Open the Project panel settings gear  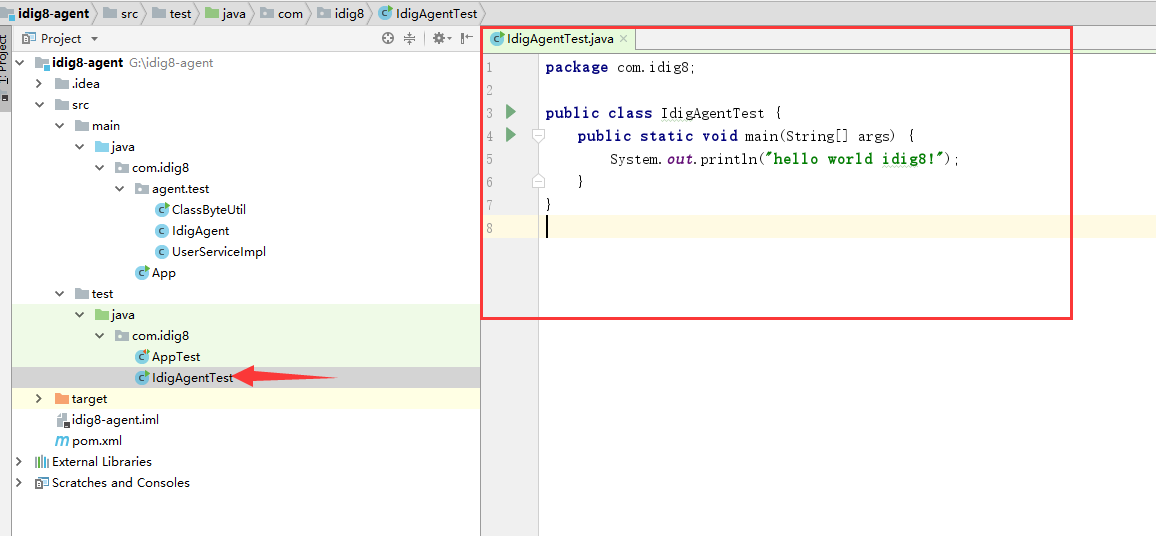[x=441, y=38]
